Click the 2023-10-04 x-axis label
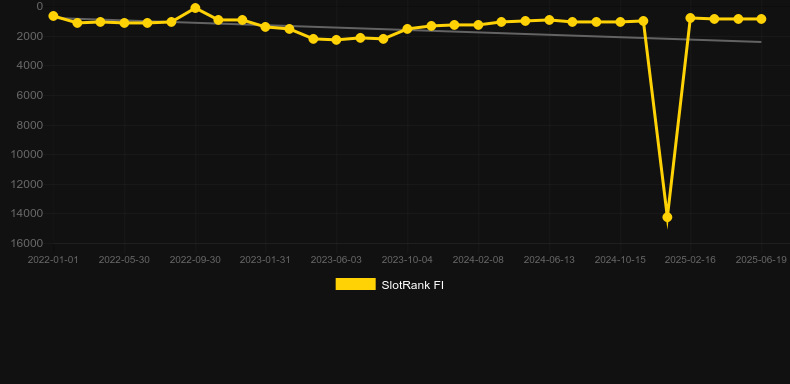790x384 pixels. click(x=407, y=260)
